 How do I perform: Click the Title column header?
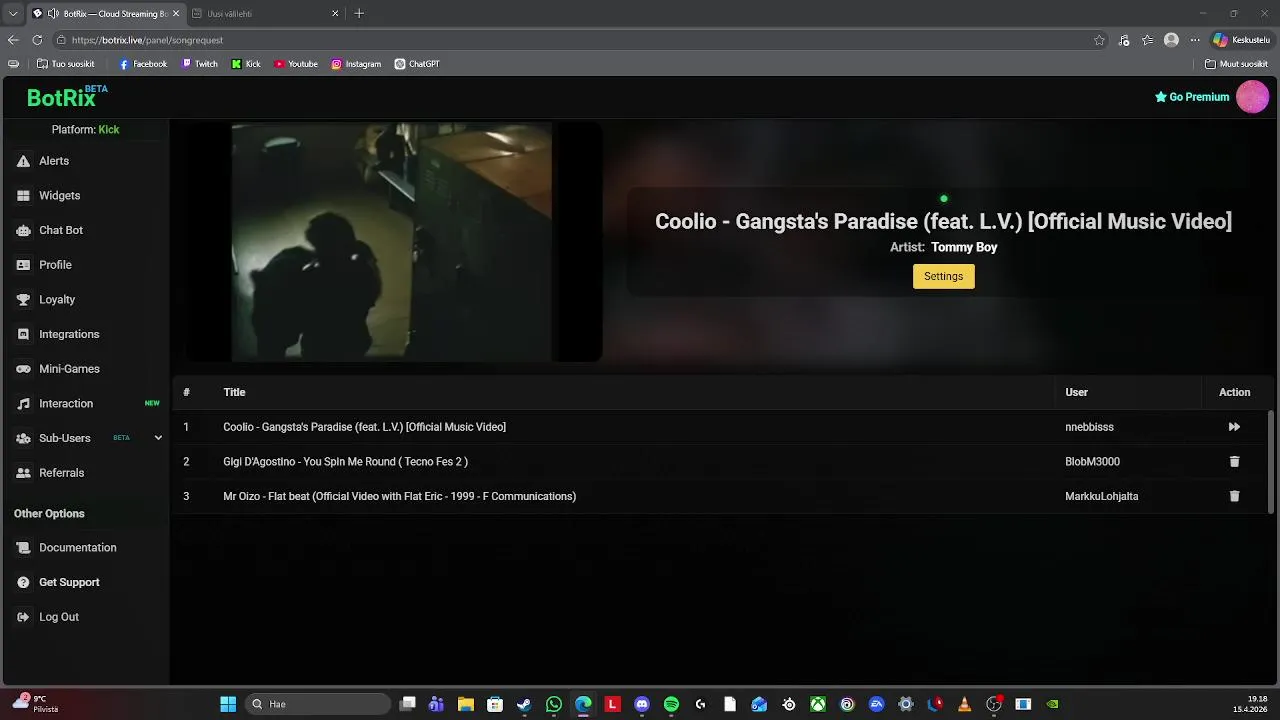point(234,392)
